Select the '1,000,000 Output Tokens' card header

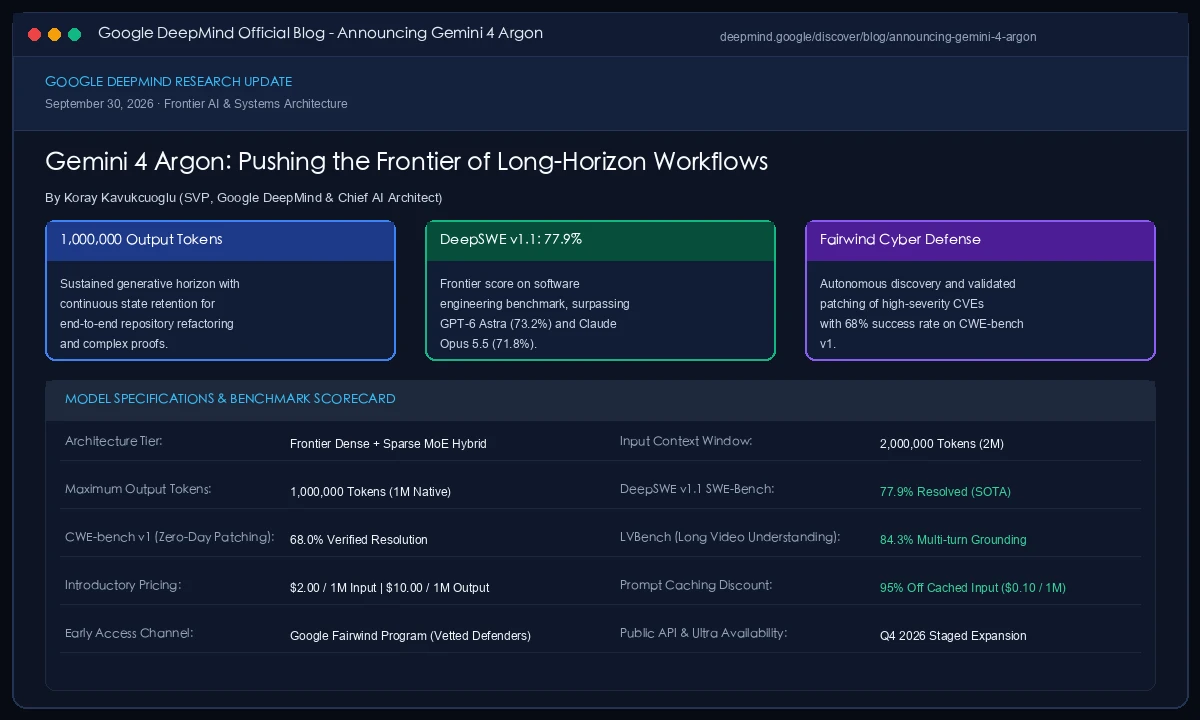(220, 240)
